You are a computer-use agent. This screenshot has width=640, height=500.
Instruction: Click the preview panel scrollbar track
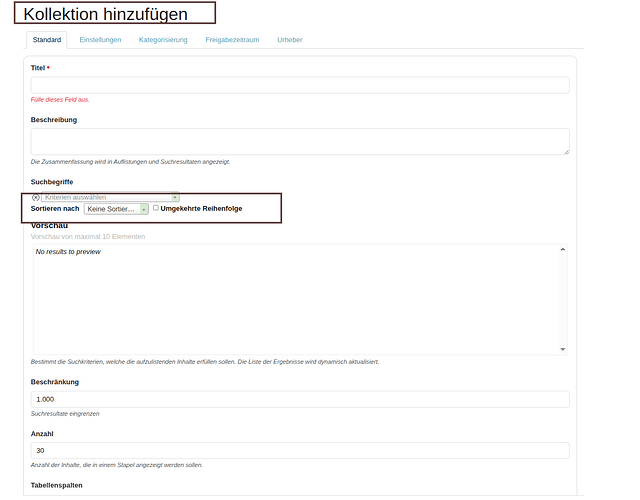(x=562, y=300)
